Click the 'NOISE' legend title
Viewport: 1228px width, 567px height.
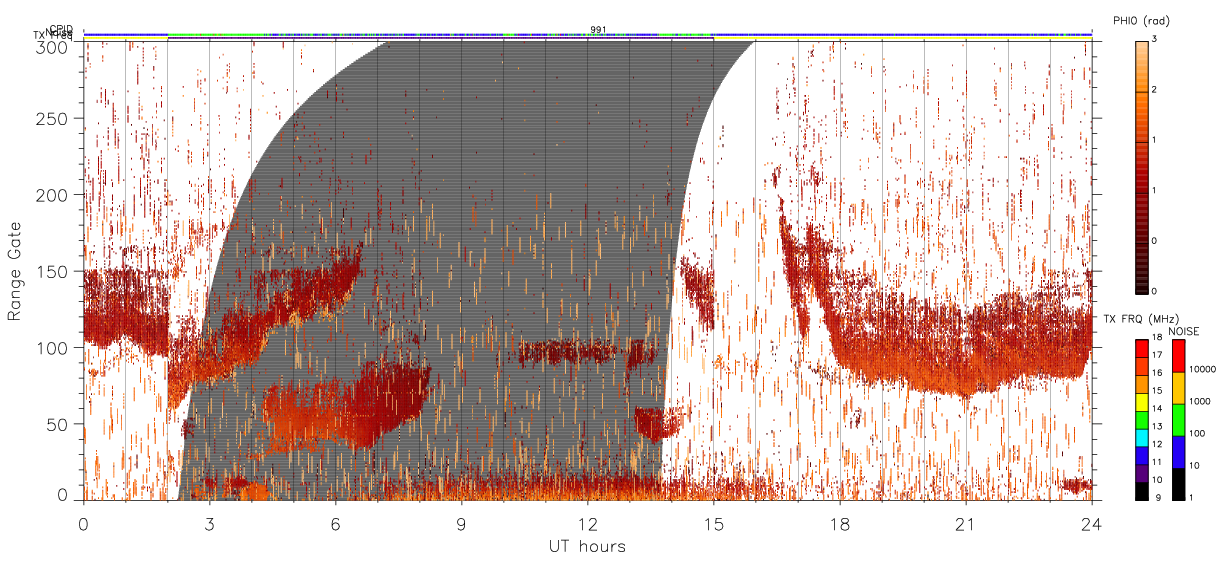1184,331
